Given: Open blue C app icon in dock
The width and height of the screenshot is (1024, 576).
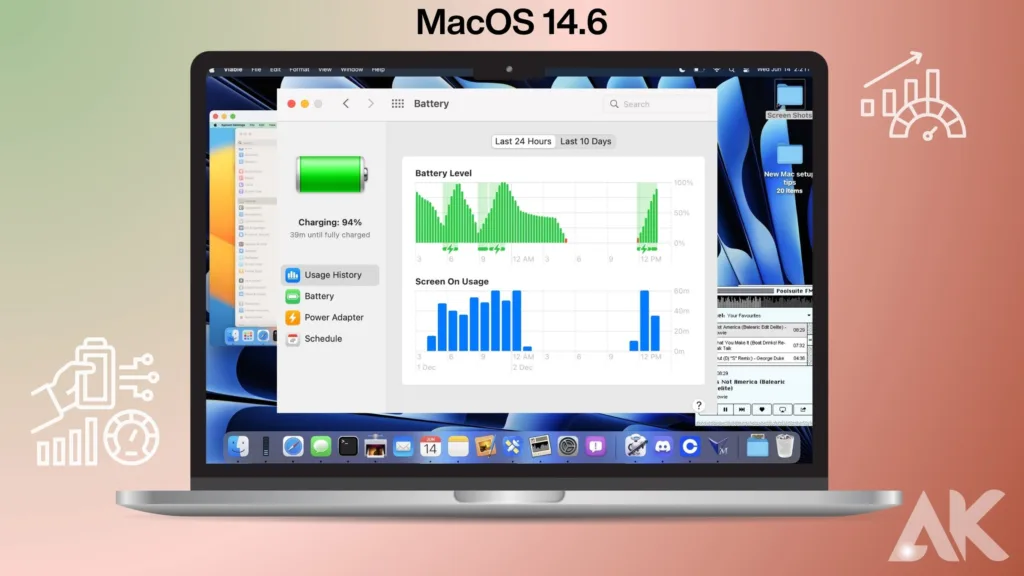Looking at the screenshot, I should click(x=690, y=447).
